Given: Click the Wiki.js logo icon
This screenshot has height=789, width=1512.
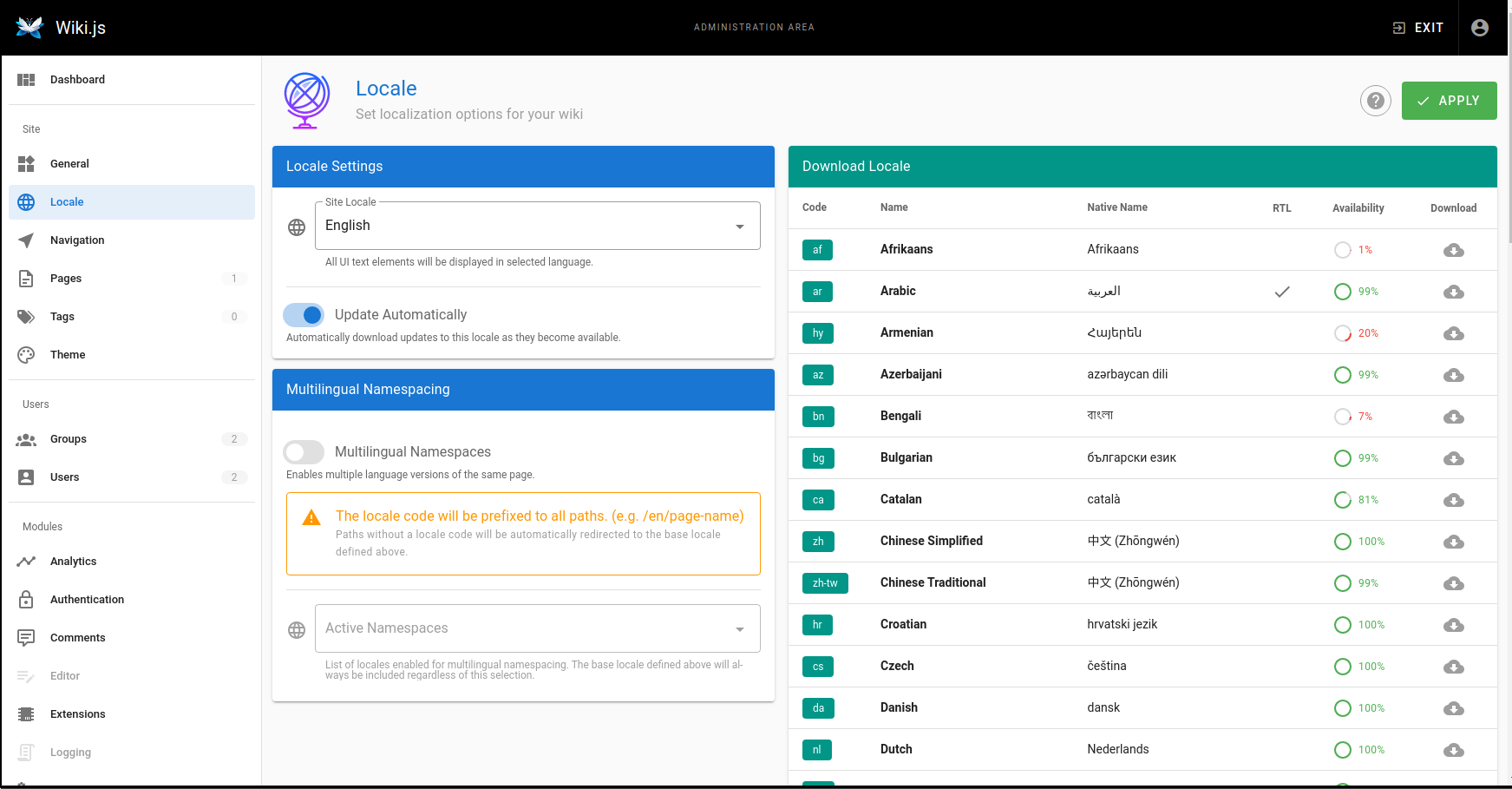Looking at the screenshot, I should point(29,28).
